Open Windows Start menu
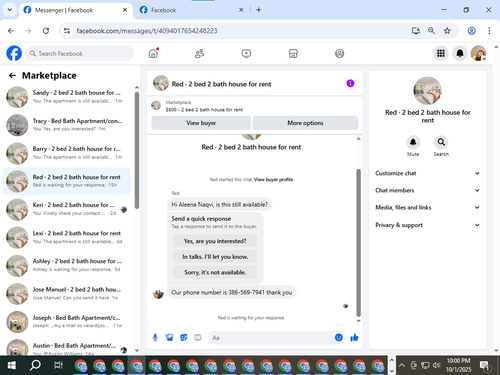The height and width of the screenshot is (375, 500). 12,365
